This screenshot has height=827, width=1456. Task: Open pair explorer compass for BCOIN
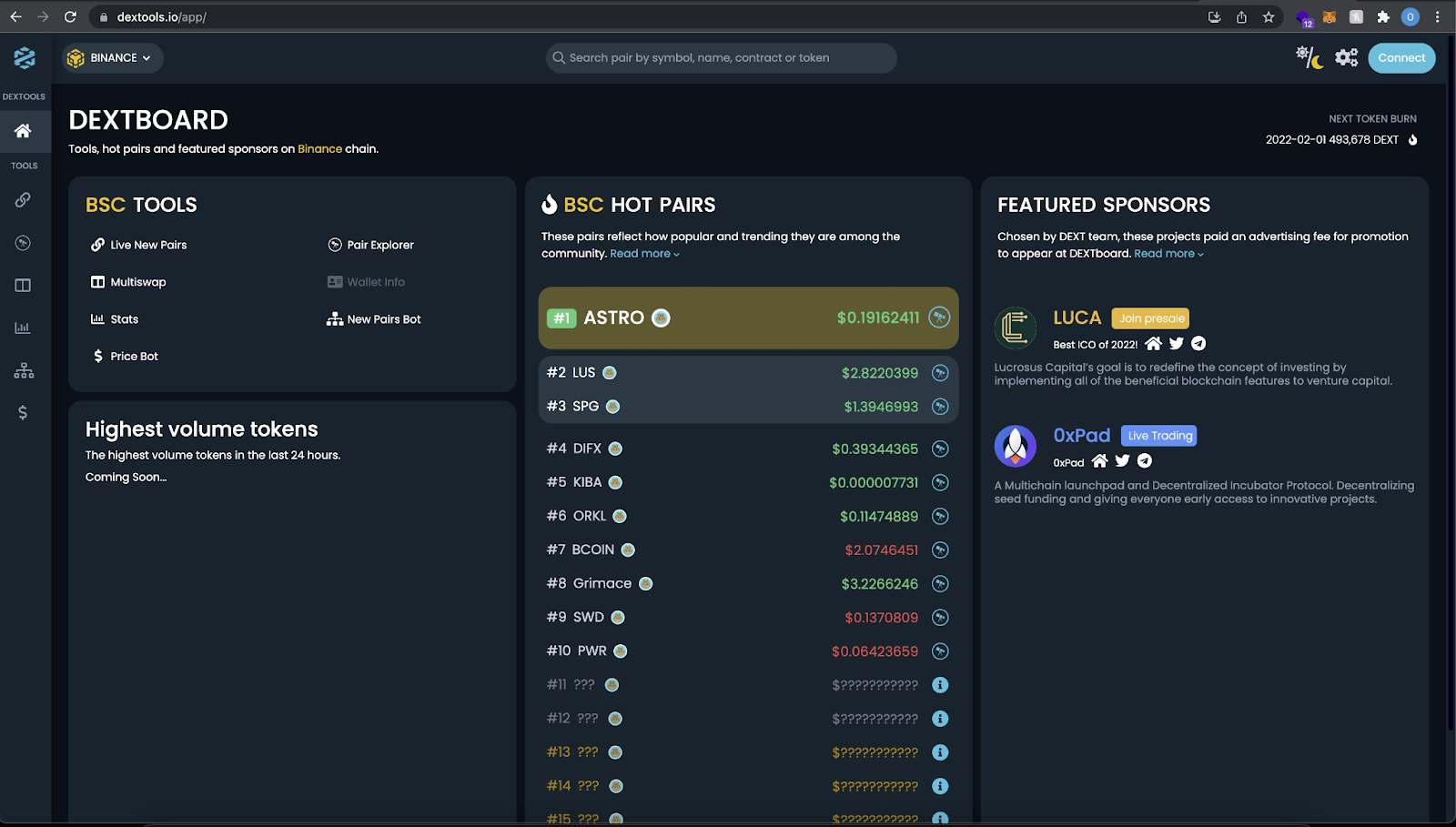point(940,550)
